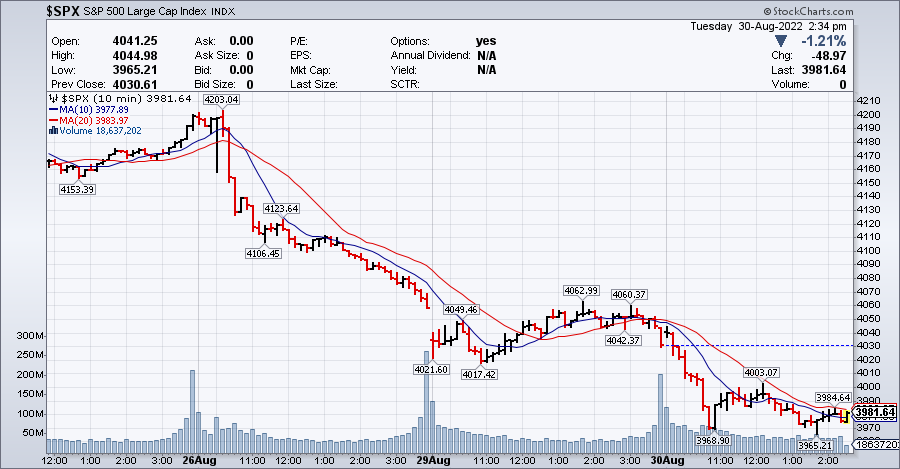Click the red MA(20) legend line marker
The width and height of the screenshot is (900, 469).
pos(52,120)
